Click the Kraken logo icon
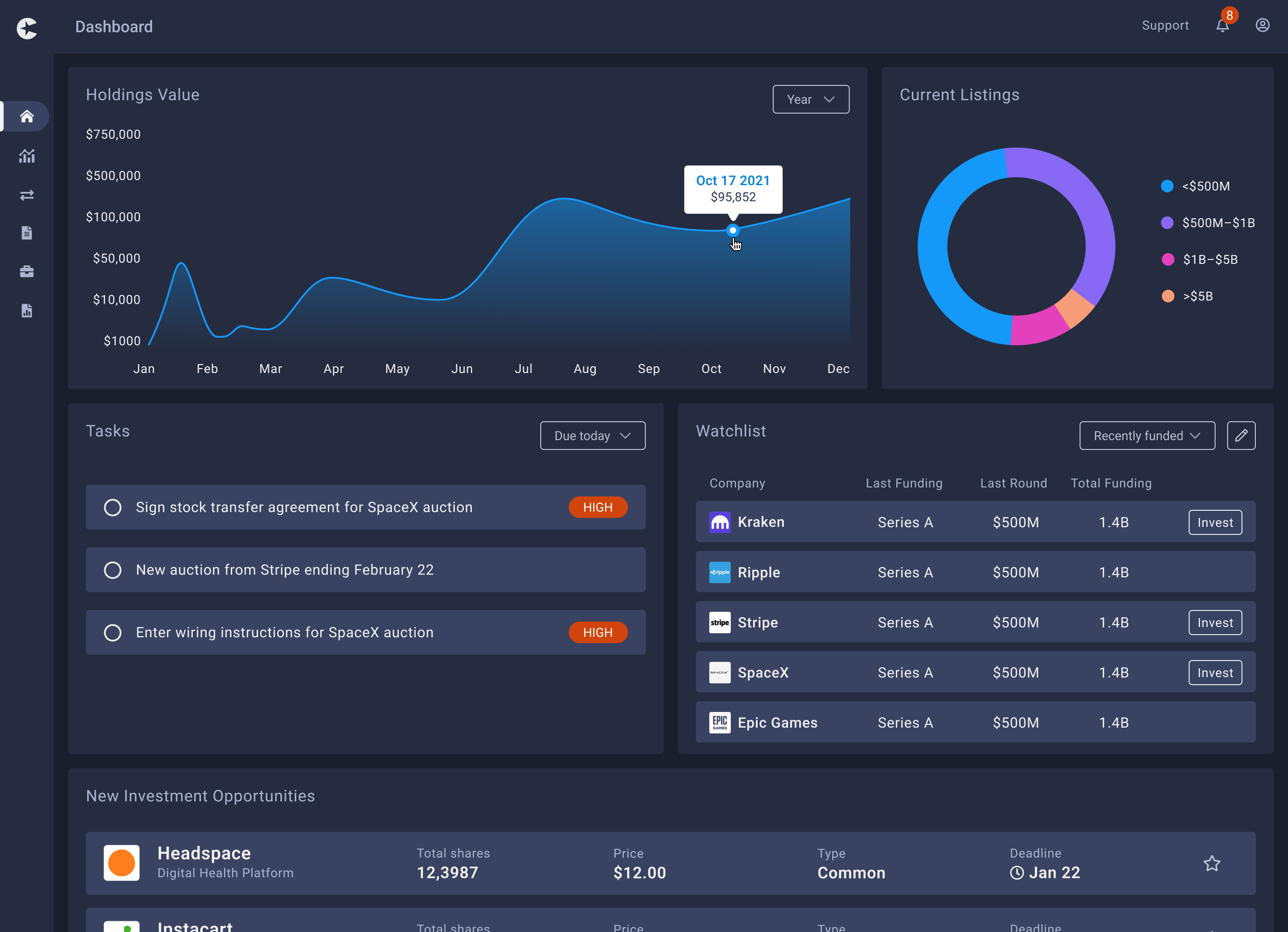 point(720,522)
